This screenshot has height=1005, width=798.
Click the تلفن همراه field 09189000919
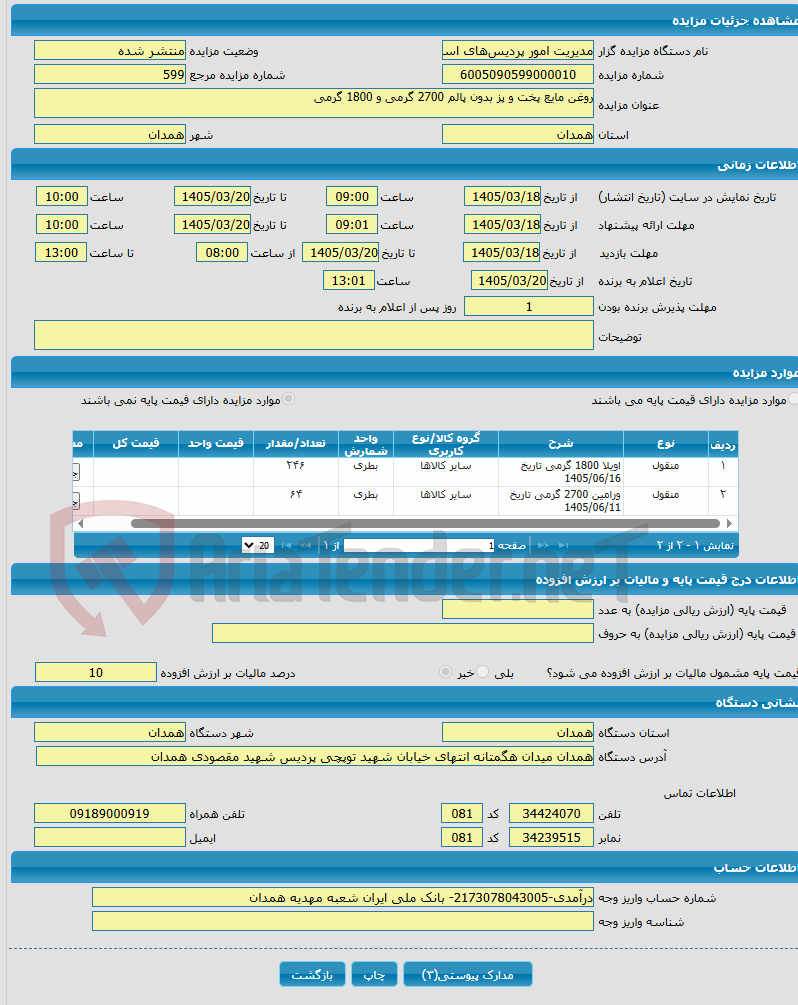click(x=110, y=813)
